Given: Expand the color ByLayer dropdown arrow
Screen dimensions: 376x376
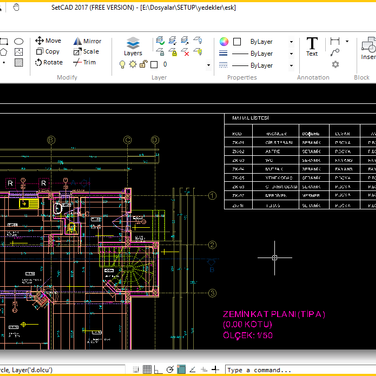Looking at the screenshot, I should [291, 42].
